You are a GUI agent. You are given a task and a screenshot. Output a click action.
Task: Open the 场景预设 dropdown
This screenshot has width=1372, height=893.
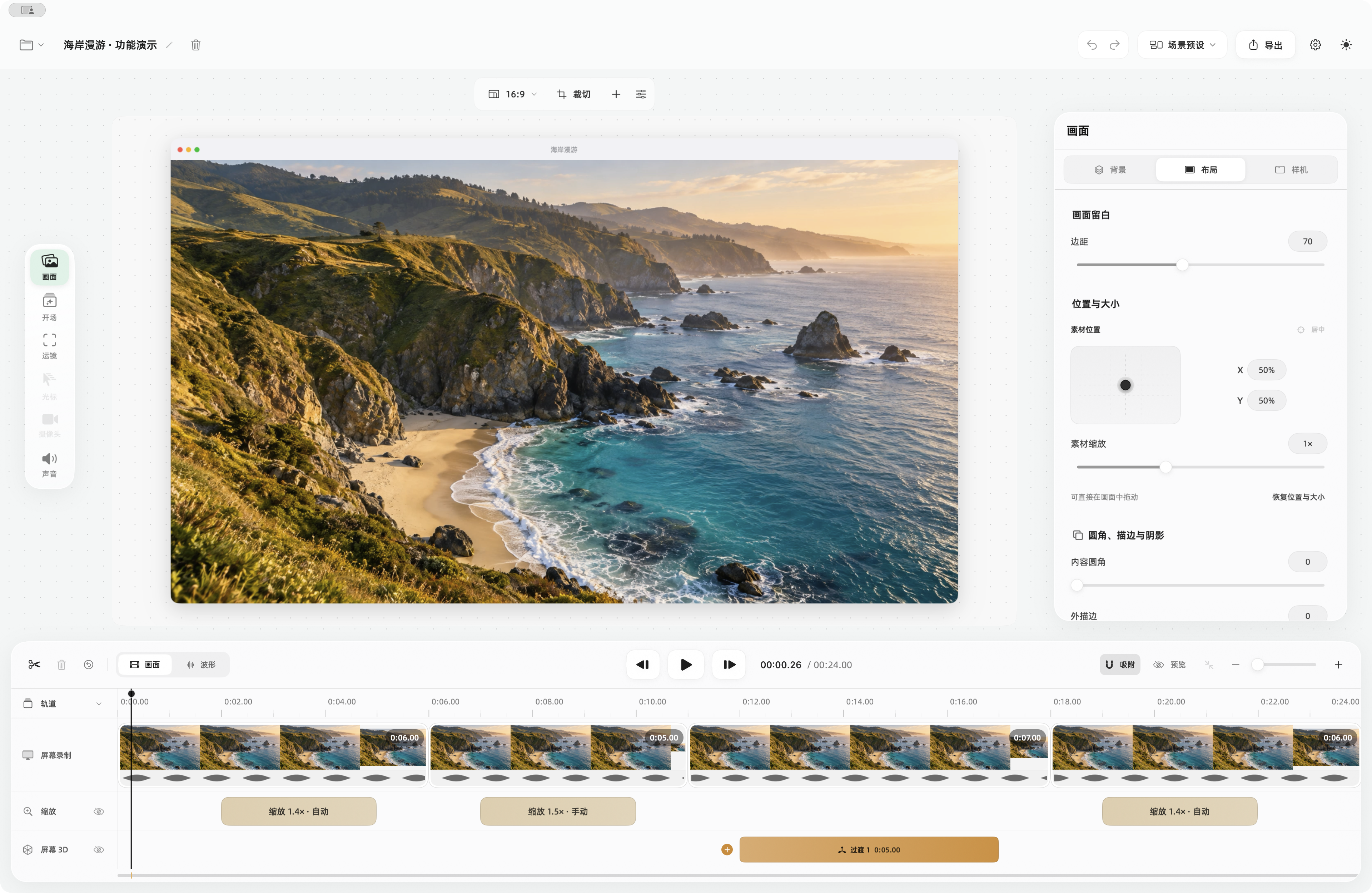[x=1182, y=45]
